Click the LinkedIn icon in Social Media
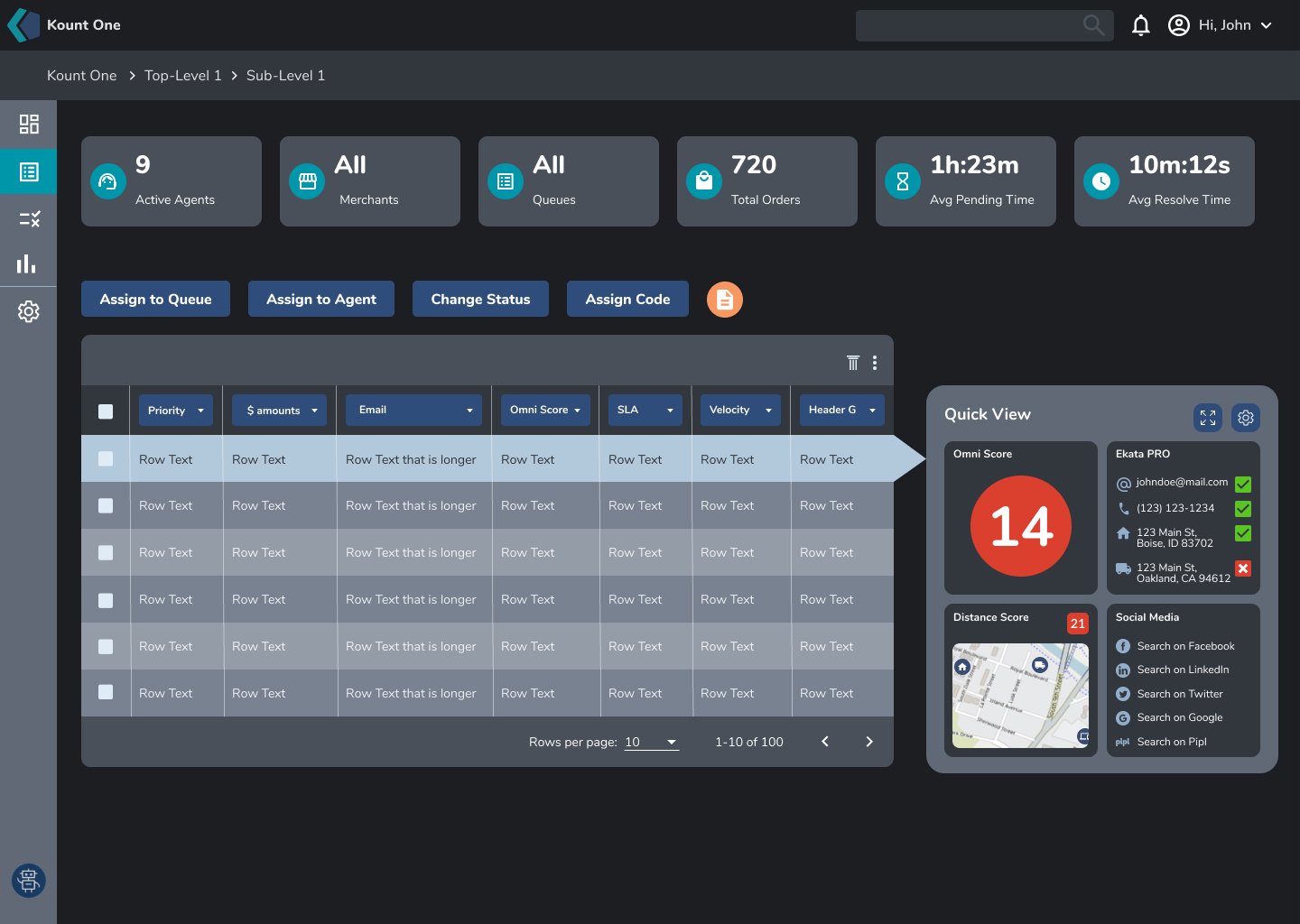Screen dimensions: 1300x924 point(1123,670)
